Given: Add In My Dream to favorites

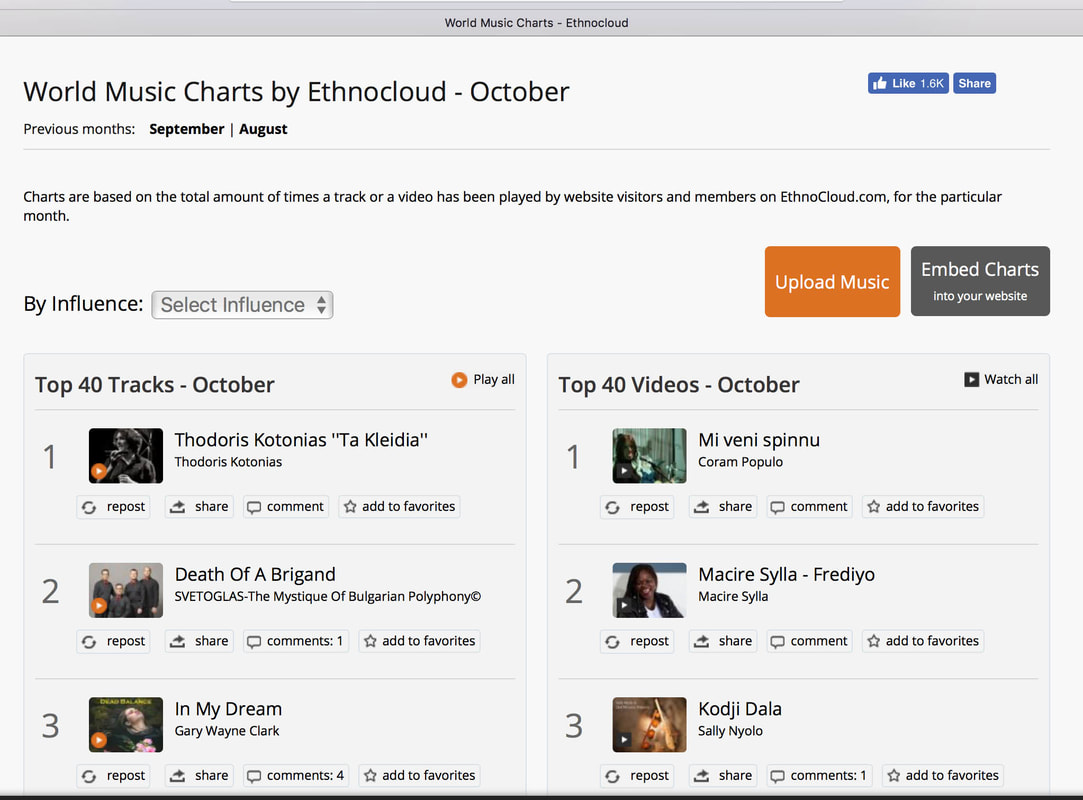Looking at the screenshot, I should pos(419,776).
